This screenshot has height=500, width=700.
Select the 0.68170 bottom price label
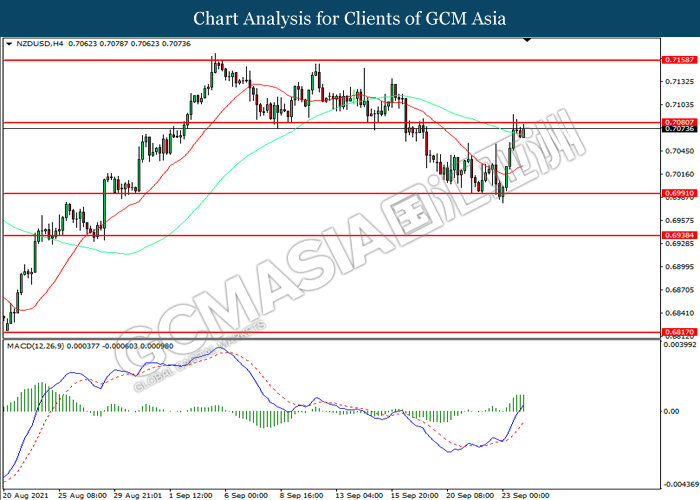point(679,332)
